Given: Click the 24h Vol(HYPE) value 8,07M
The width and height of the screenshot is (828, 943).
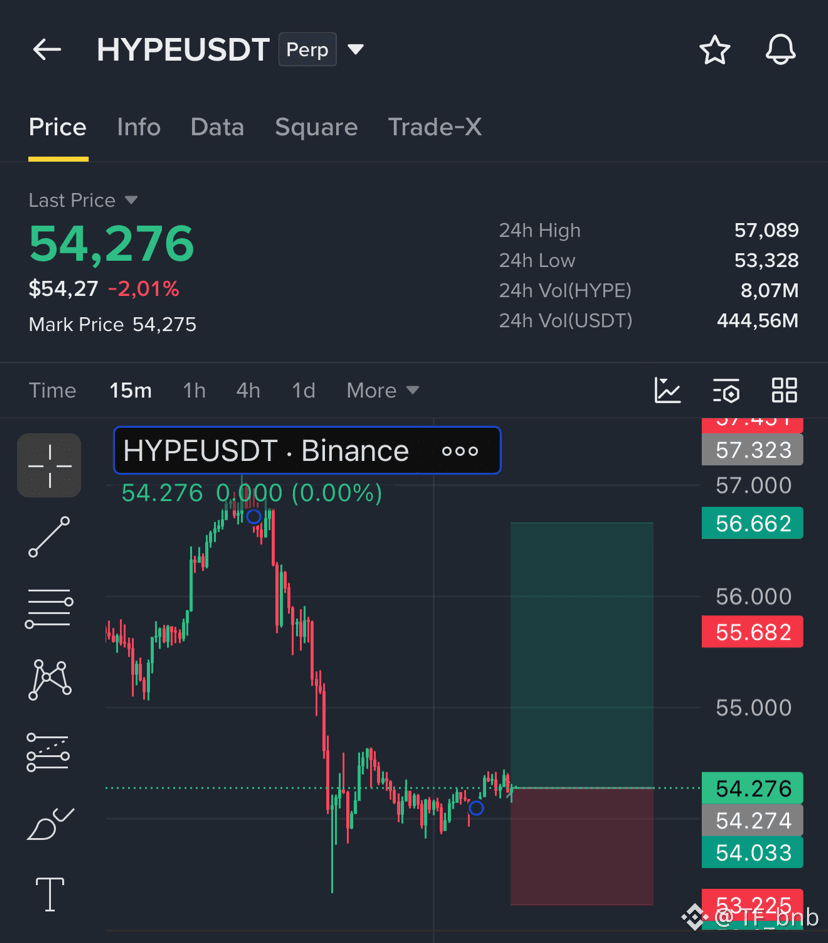Looking at the screenshot, I should 769,290.
